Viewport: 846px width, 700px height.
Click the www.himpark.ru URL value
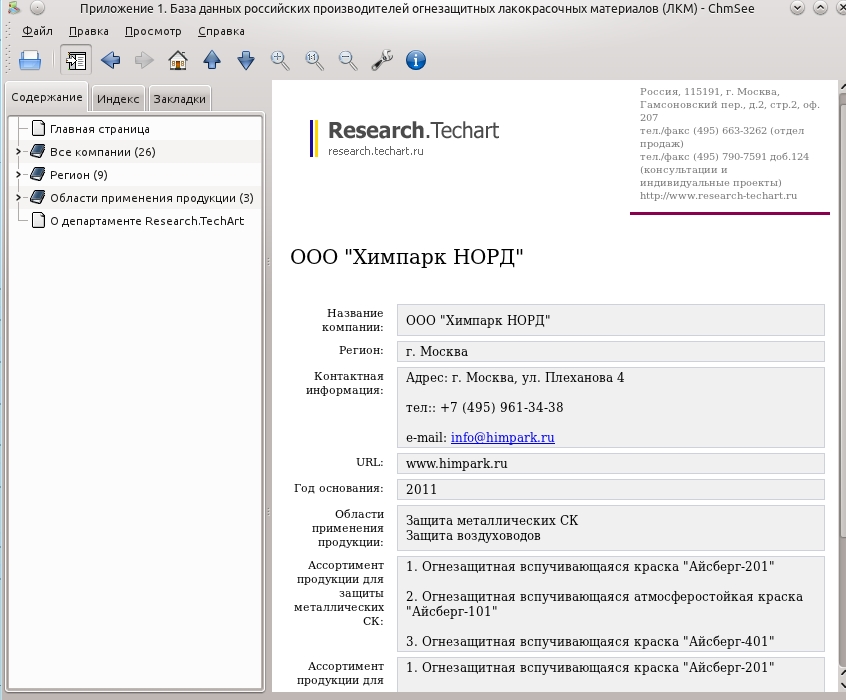(456, 464)
